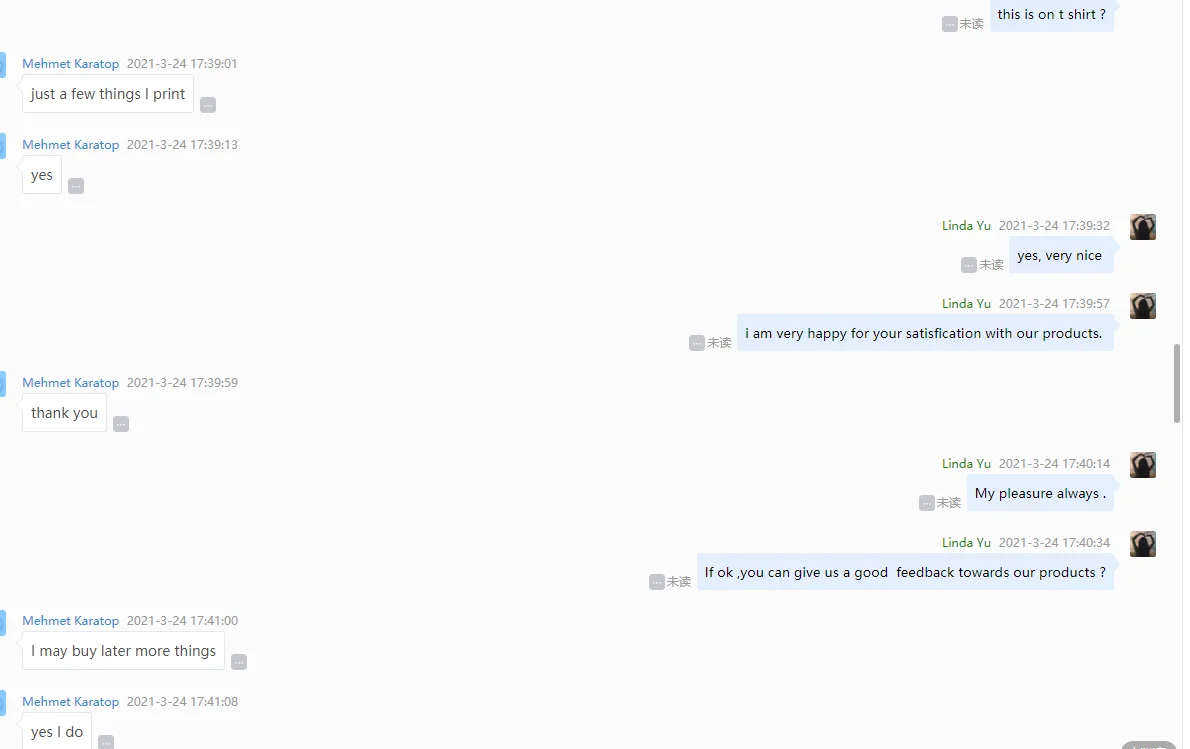Click more icon next to 'yes' message
The image size is (1190, 749).
click(x=76, y=186)
